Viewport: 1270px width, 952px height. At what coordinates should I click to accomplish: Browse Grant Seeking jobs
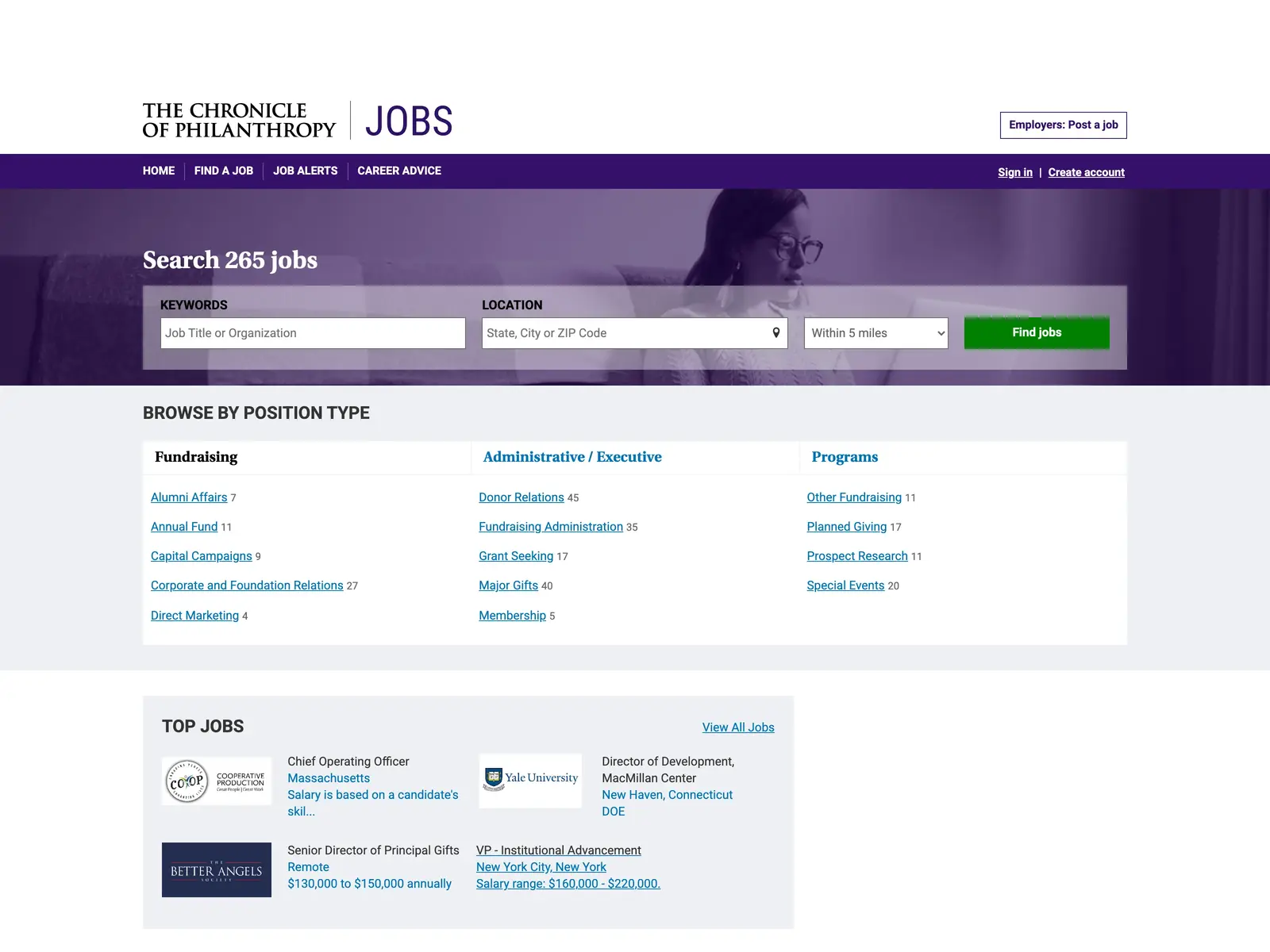tap(516, 556)
